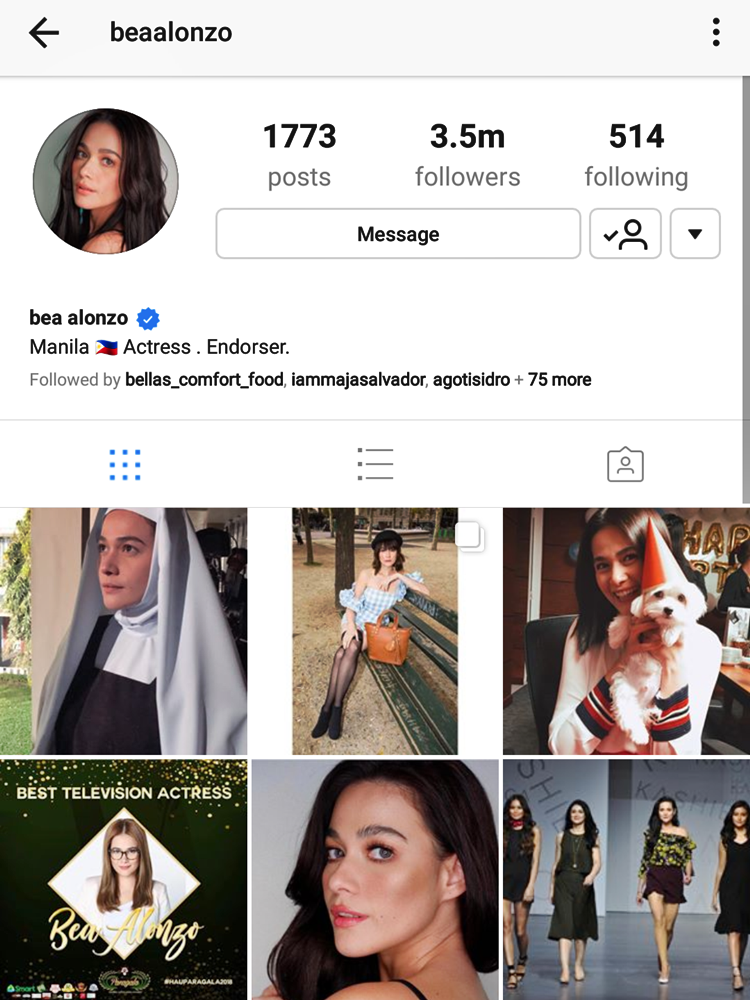Toggle the following status person icon
This screenshot has height=1000, width=750.
[625, 234]
